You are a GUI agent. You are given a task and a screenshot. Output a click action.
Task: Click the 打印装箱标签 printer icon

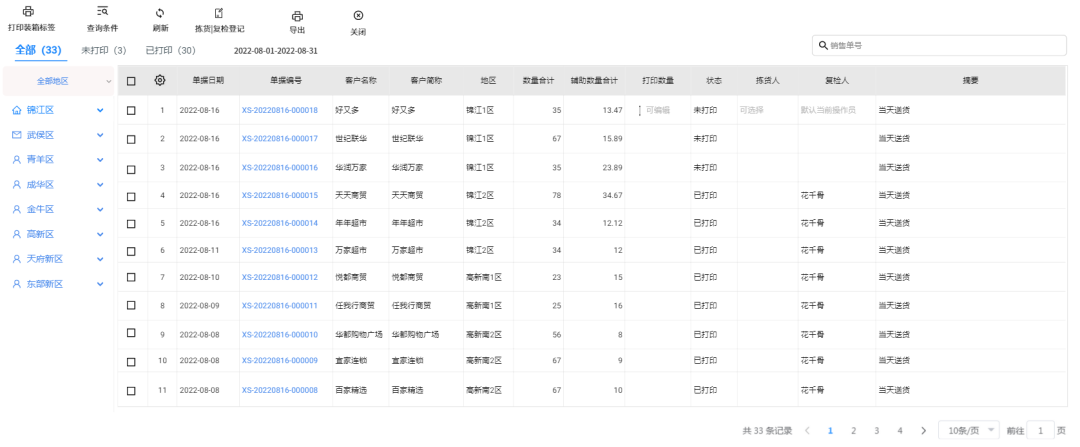[27, 11]
